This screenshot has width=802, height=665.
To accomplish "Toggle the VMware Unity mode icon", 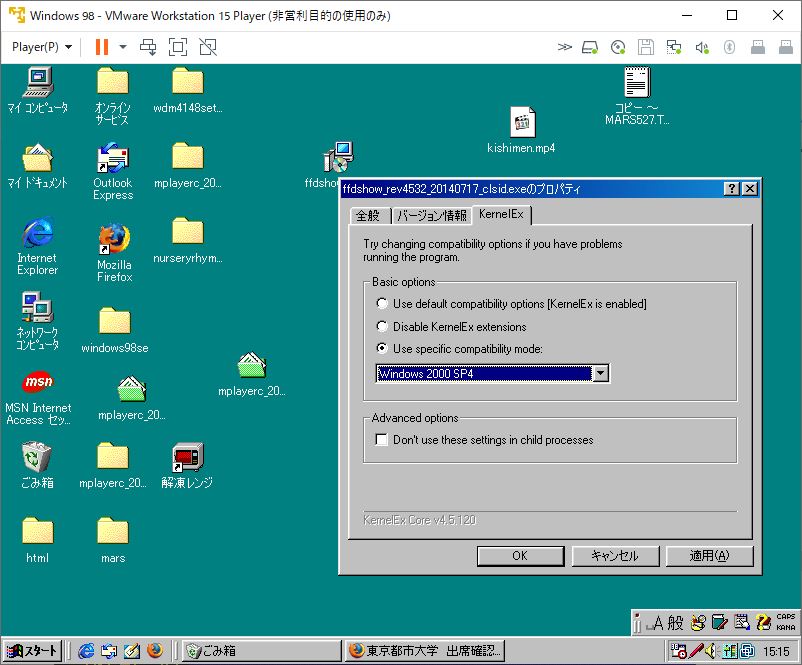I will click(208, 47).
